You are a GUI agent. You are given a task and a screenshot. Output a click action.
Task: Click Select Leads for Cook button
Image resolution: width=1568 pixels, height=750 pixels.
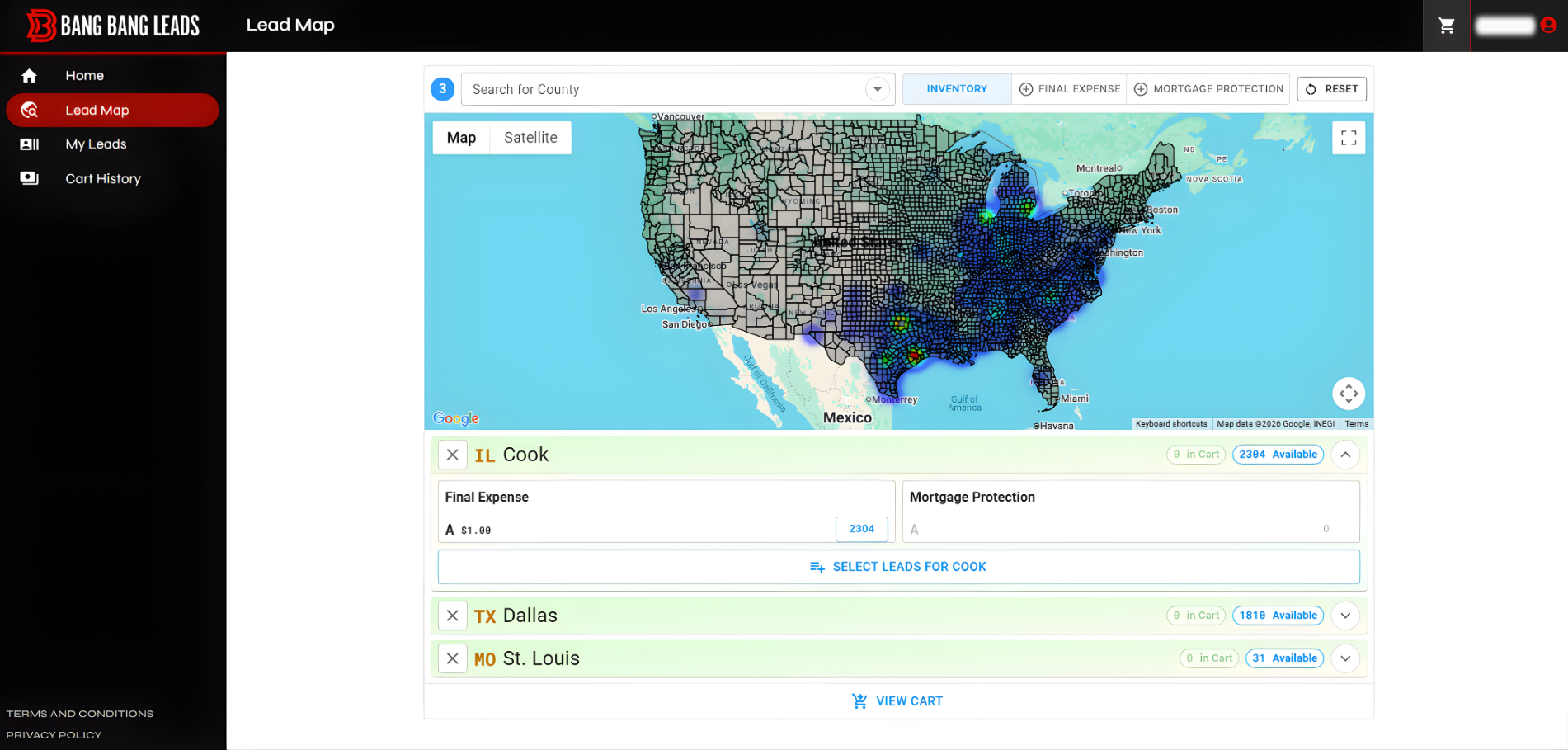898,567
